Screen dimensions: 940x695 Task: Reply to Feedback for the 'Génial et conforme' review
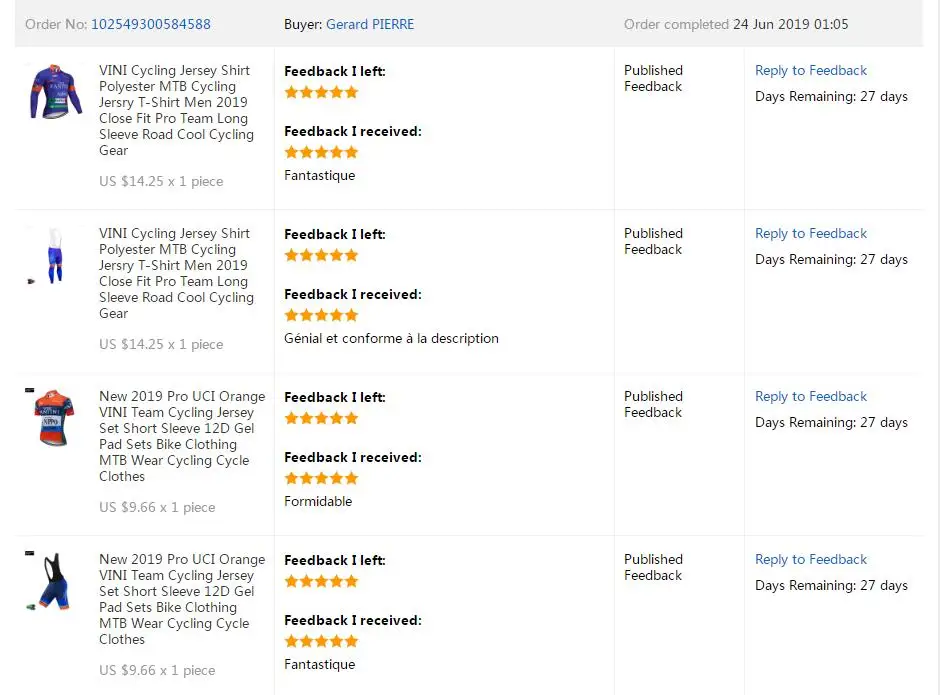[x=811, y=234]
